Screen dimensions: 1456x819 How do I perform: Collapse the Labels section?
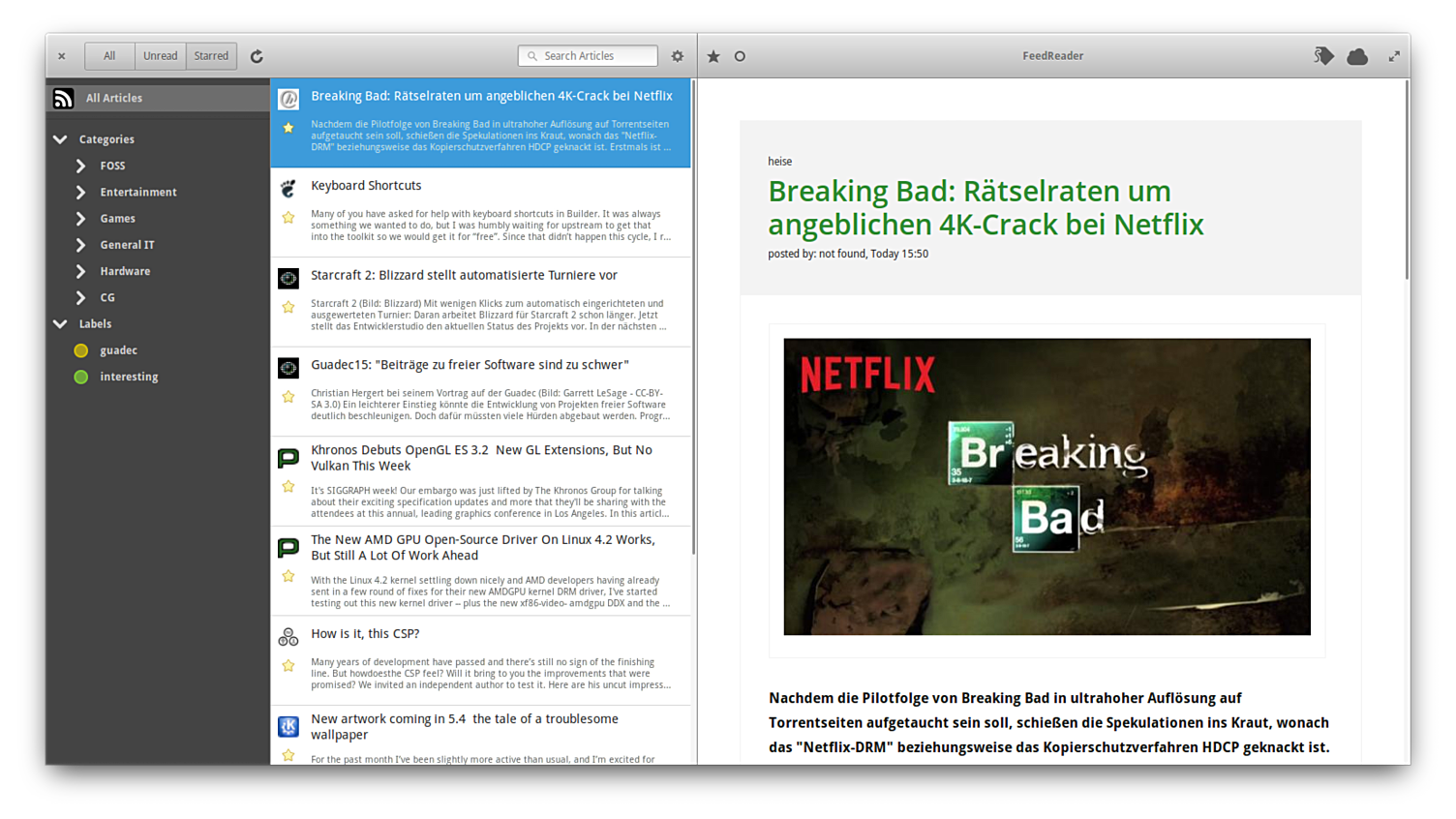[60, 323]
